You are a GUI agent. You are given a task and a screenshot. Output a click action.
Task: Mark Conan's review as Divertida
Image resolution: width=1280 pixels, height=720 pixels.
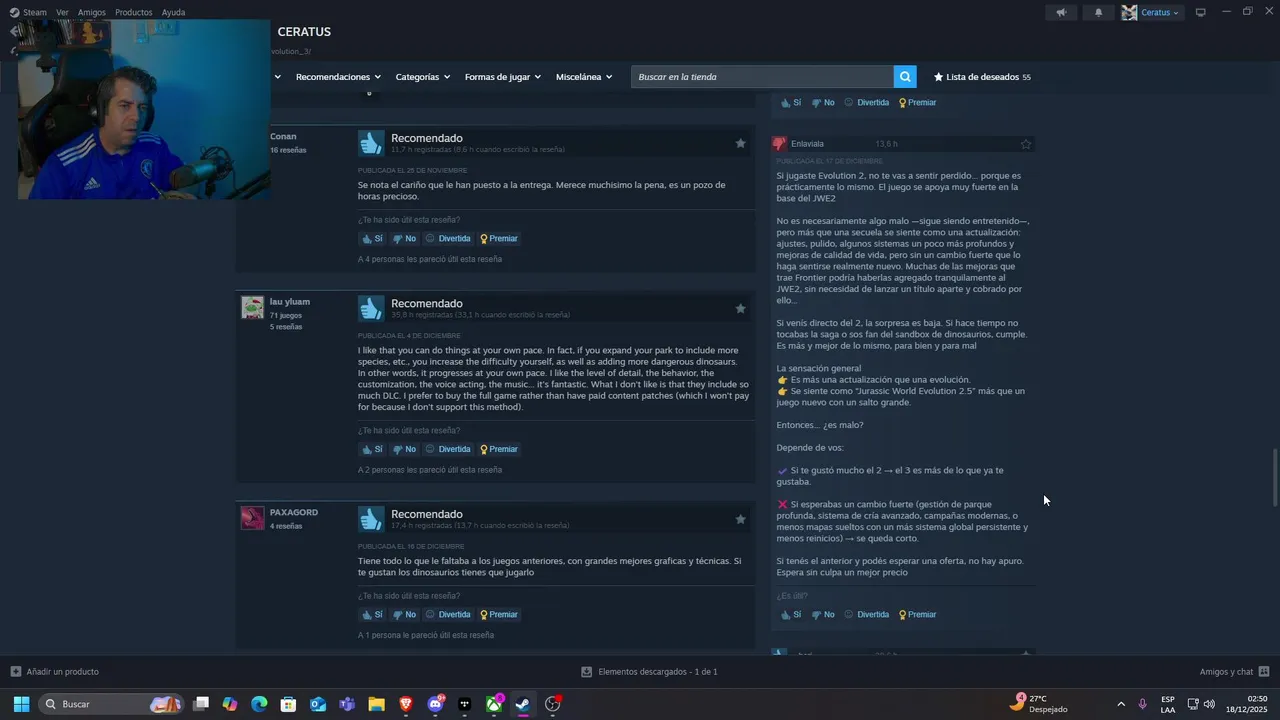447,239
